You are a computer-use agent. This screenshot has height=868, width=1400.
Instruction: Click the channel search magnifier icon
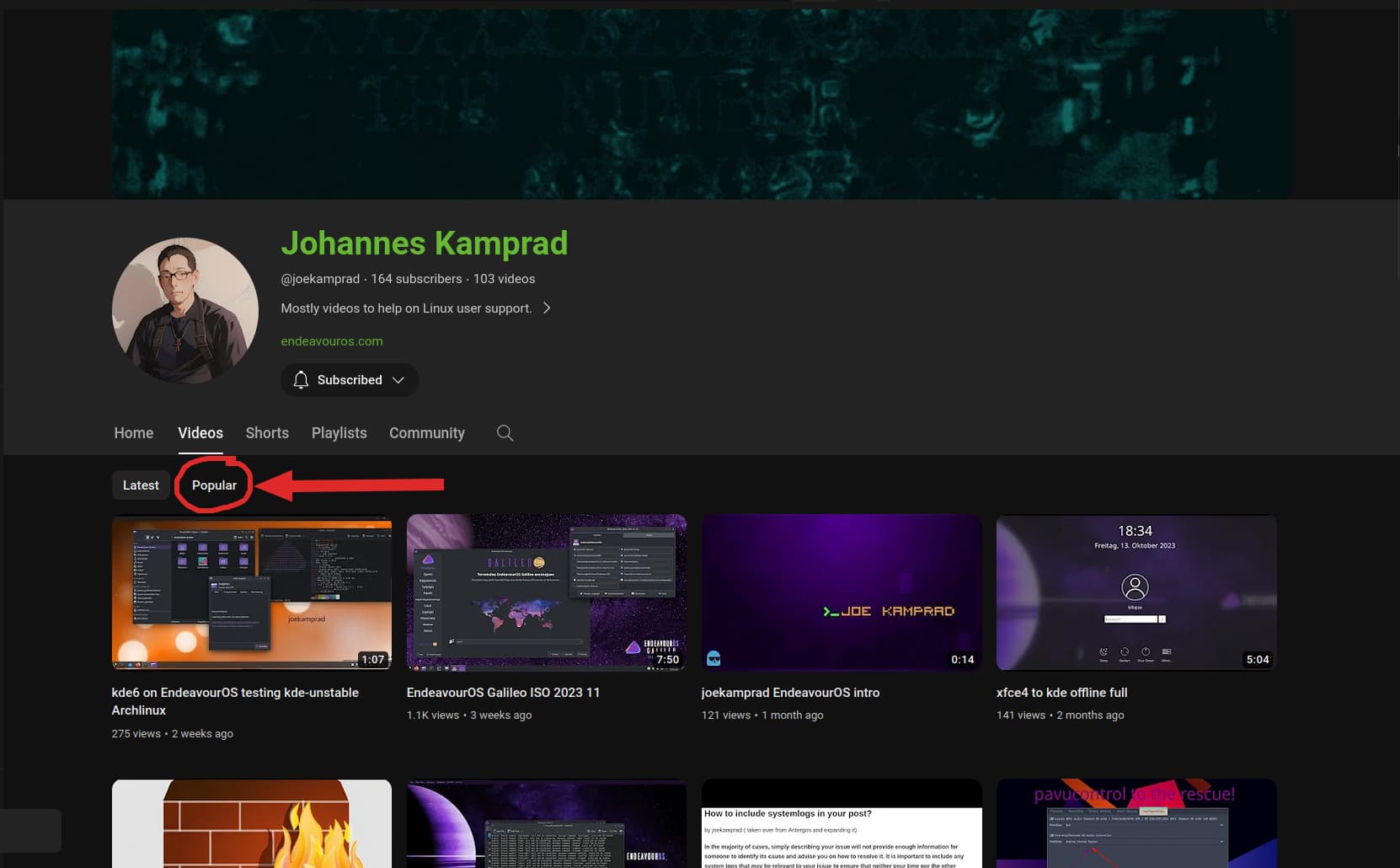tap(505, 433)
